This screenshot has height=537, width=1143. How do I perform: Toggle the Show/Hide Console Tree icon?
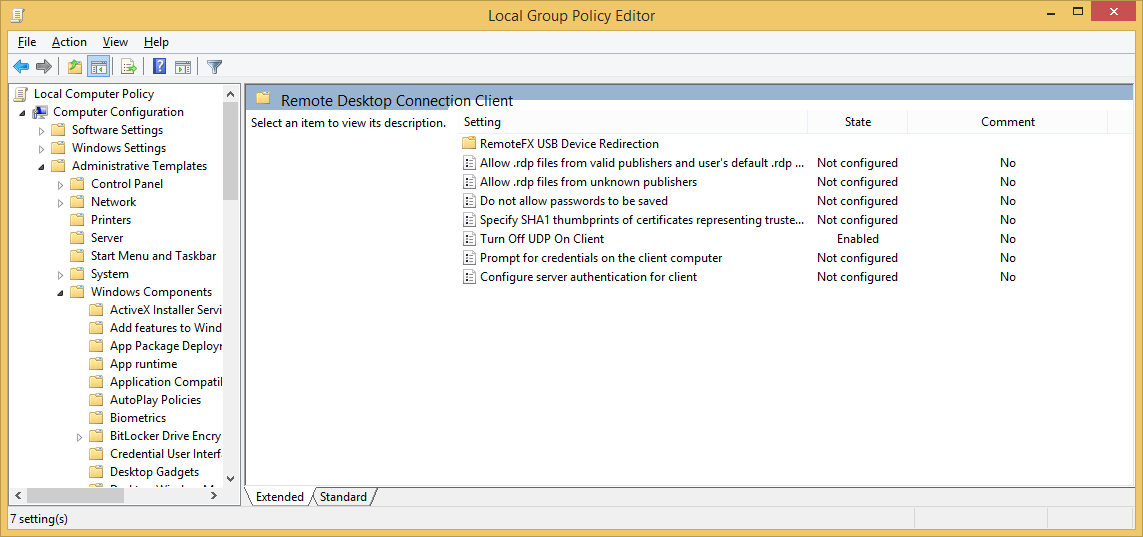click(98, 67)
